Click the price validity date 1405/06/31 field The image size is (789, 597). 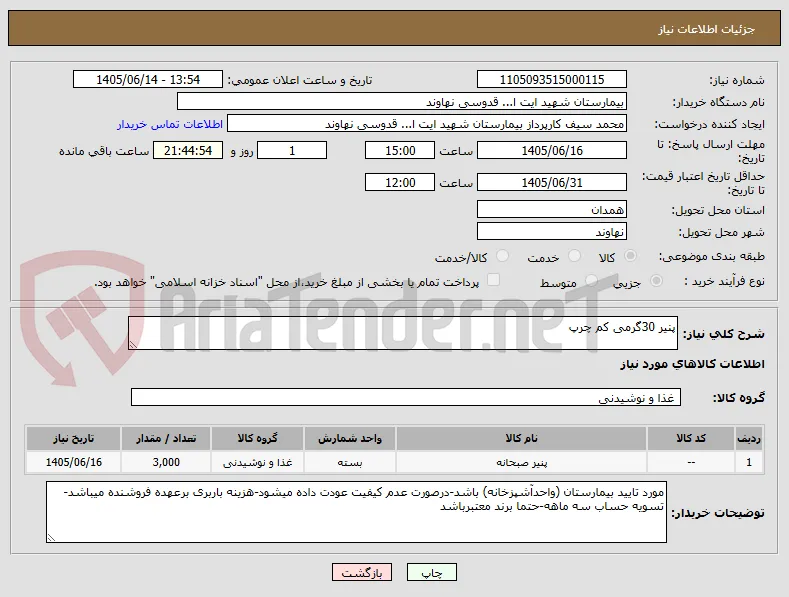click(551, 182)
